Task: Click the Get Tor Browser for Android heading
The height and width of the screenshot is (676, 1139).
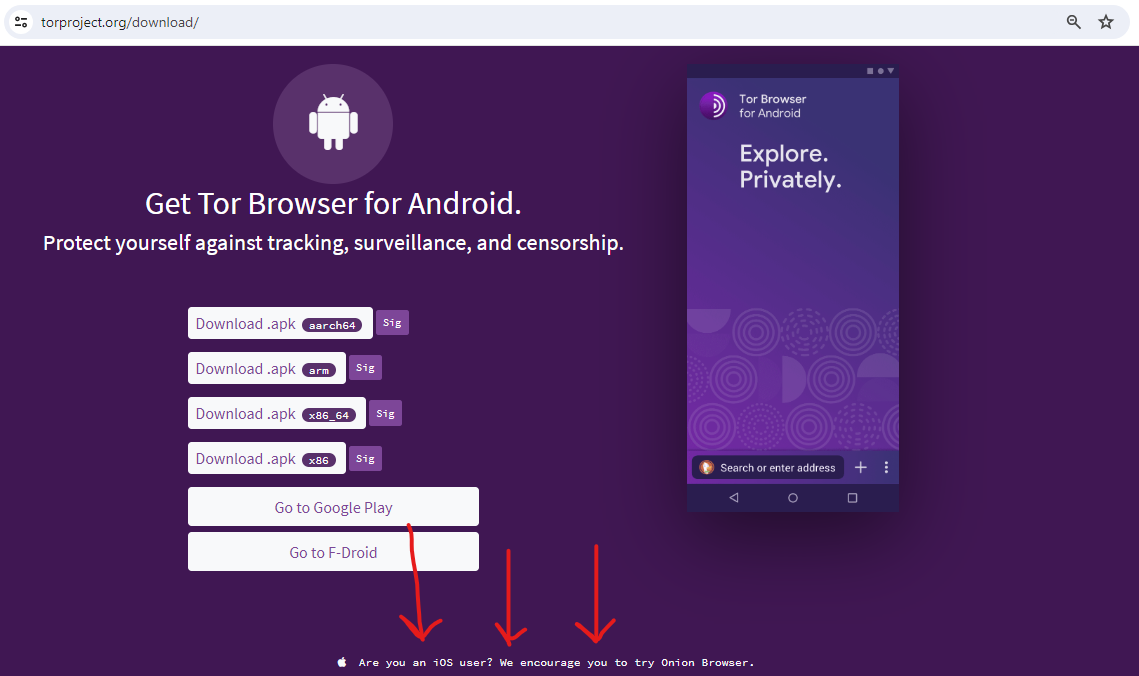Action: [x=333, y=203]
